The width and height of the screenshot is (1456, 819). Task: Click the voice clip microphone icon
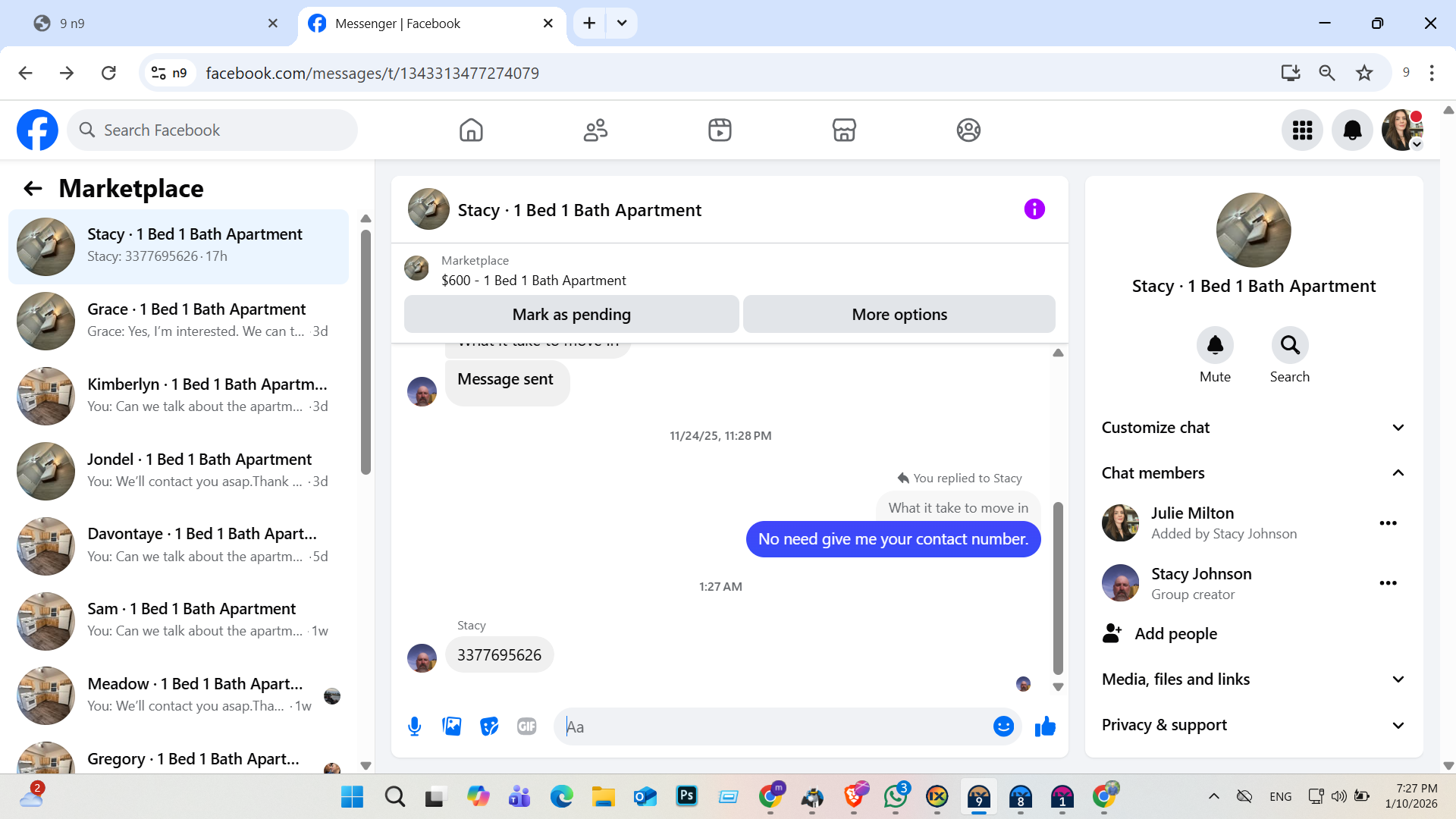(414, 726)
